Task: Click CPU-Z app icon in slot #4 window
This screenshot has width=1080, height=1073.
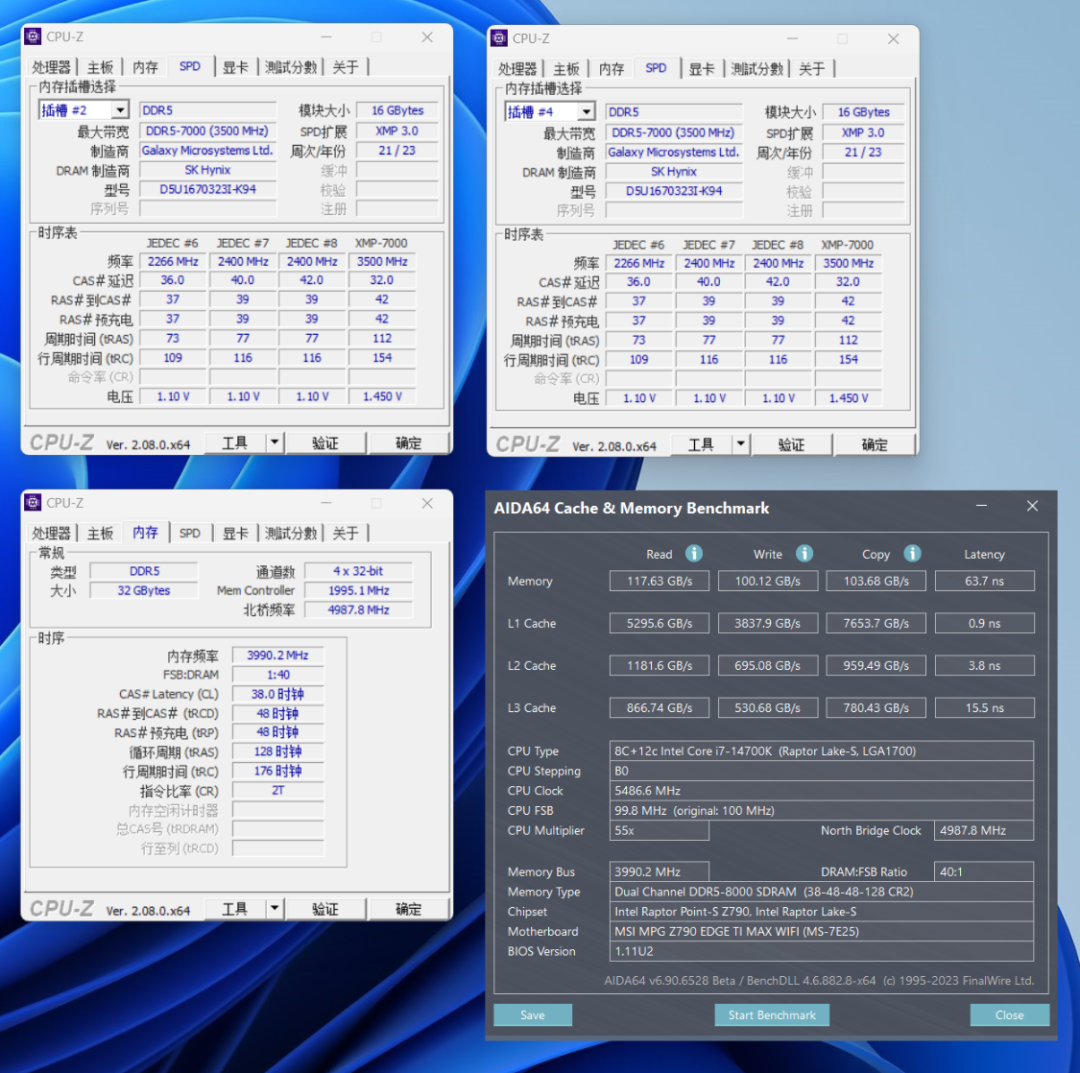Action: click(499, 38)
